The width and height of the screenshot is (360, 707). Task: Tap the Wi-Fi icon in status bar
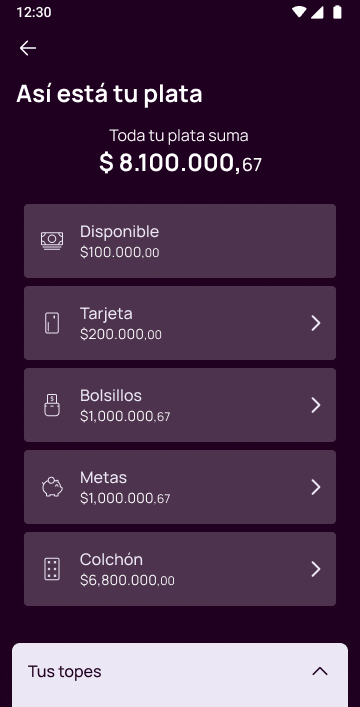[x=298, y=12]
